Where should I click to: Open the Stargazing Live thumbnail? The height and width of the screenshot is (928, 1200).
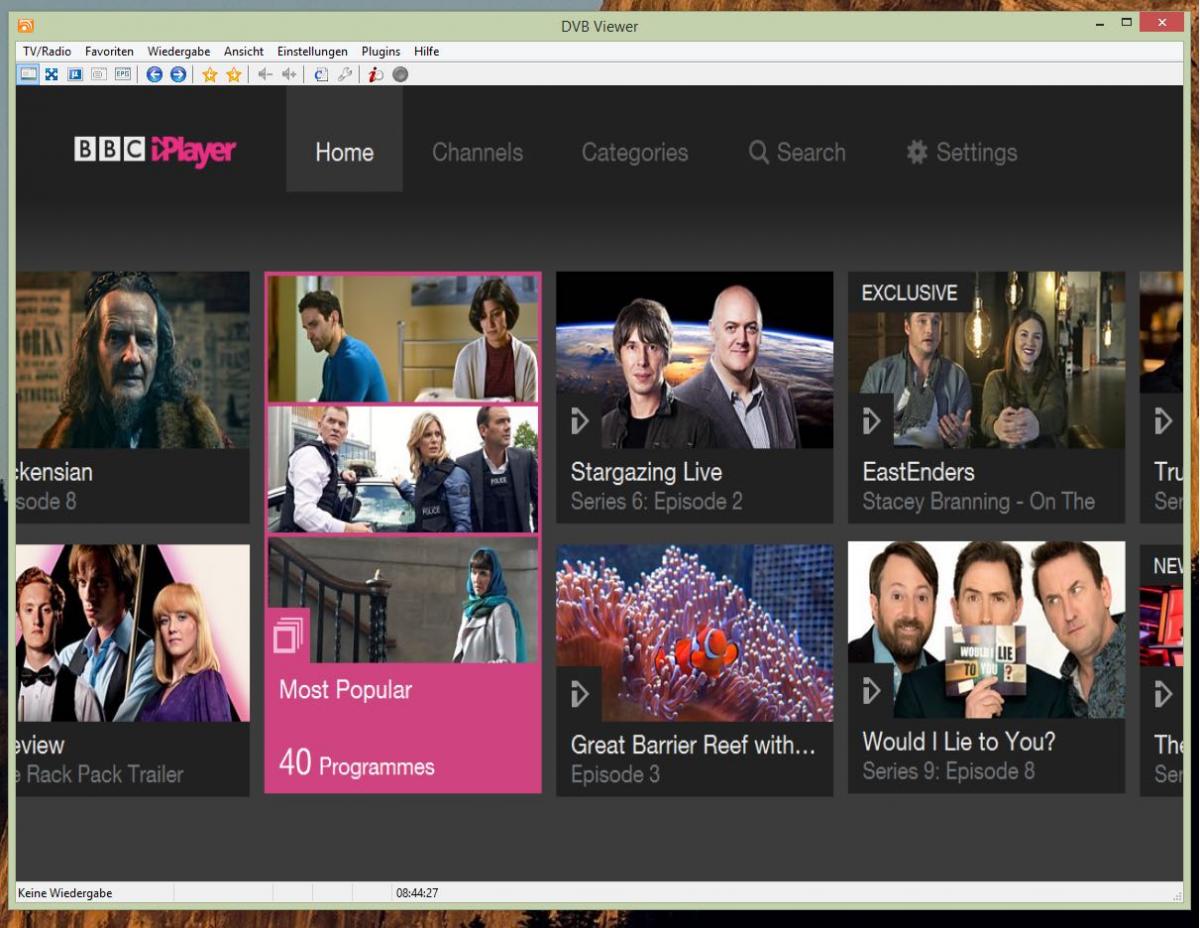(695, 360)
